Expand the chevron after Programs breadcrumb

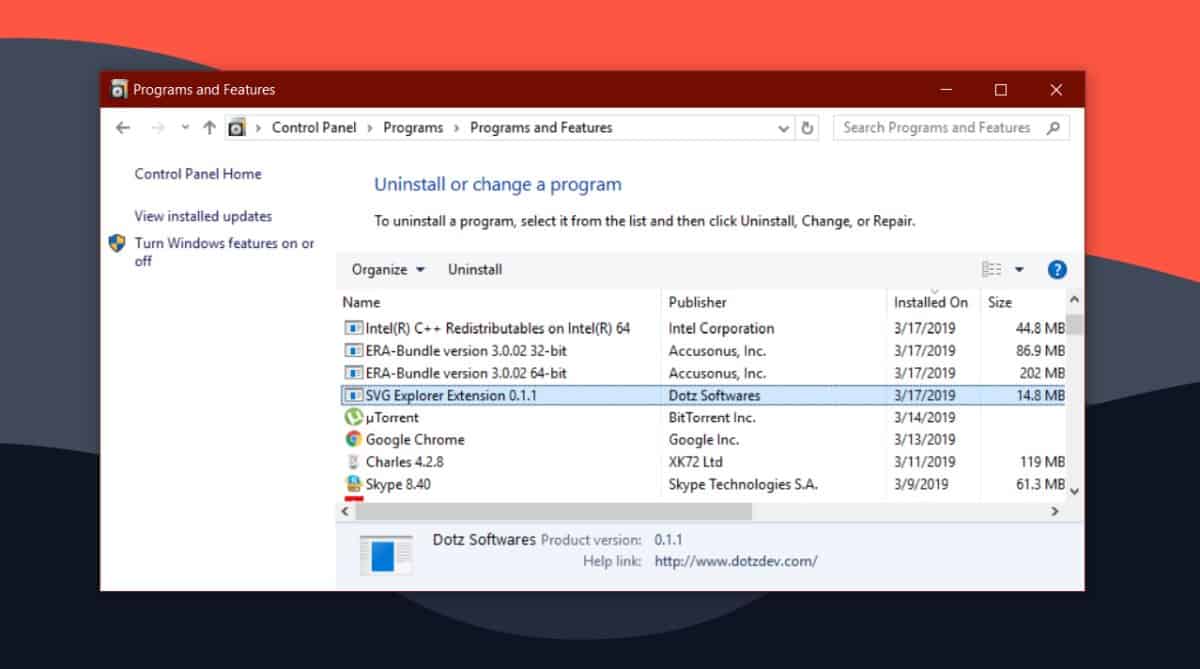(457, 128)
